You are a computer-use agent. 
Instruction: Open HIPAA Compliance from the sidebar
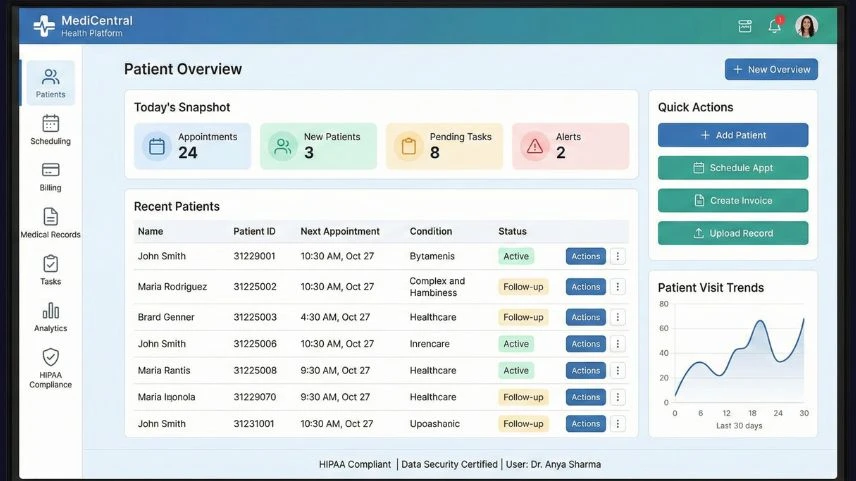coord(50,369)
